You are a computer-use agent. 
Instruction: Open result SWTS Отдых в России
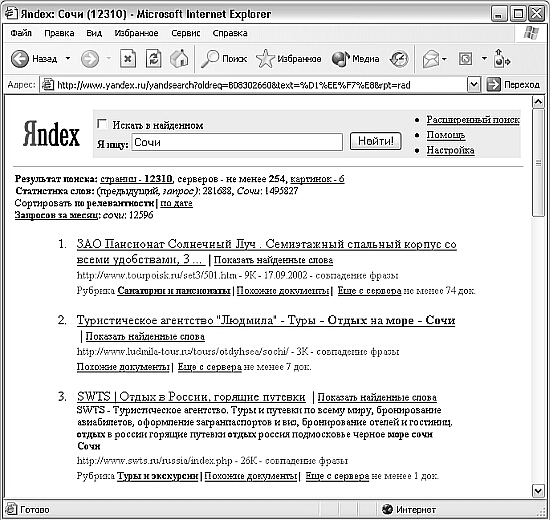pyautogui.click(x=191, y=397)
